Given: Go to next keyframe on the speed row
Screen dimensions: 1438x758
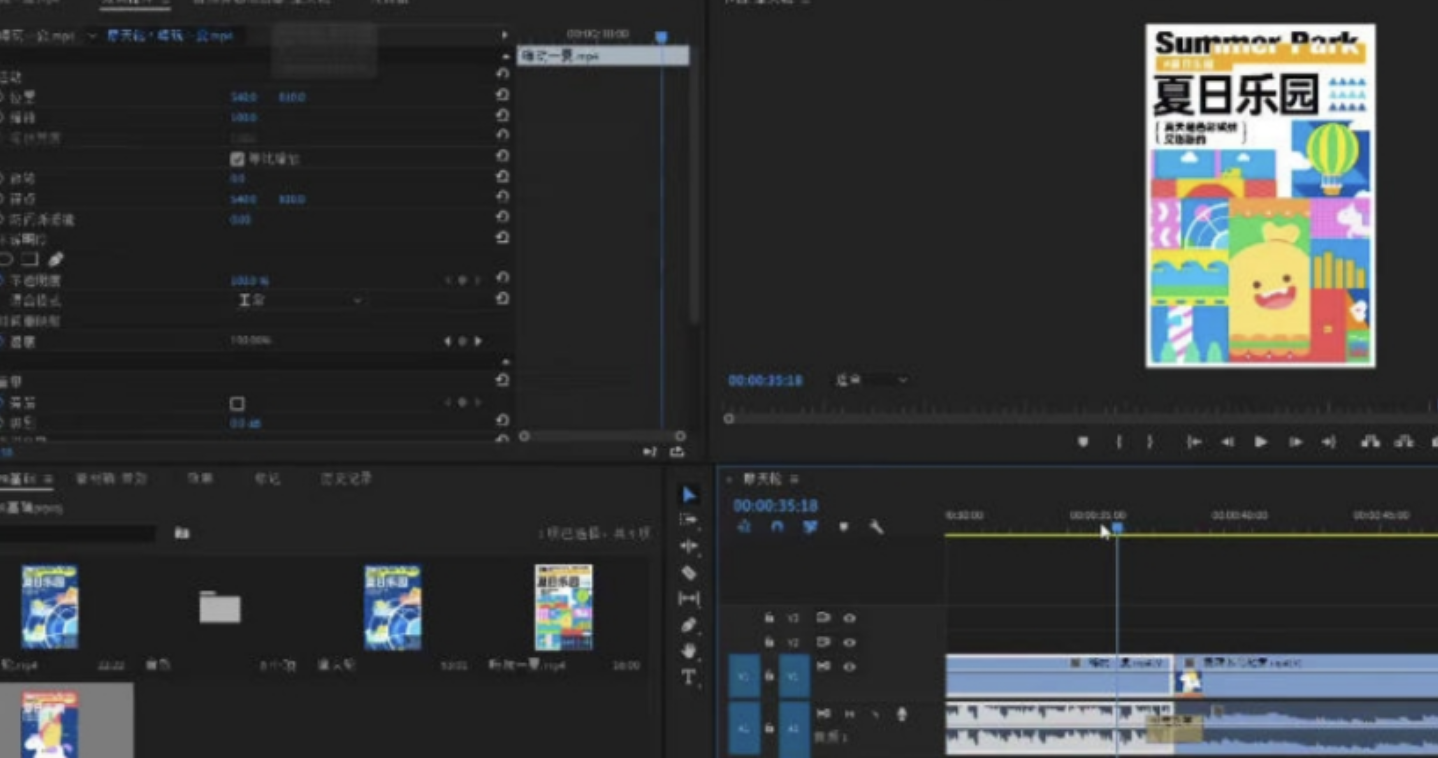Looking at the screenshot, I should point(478,341).
